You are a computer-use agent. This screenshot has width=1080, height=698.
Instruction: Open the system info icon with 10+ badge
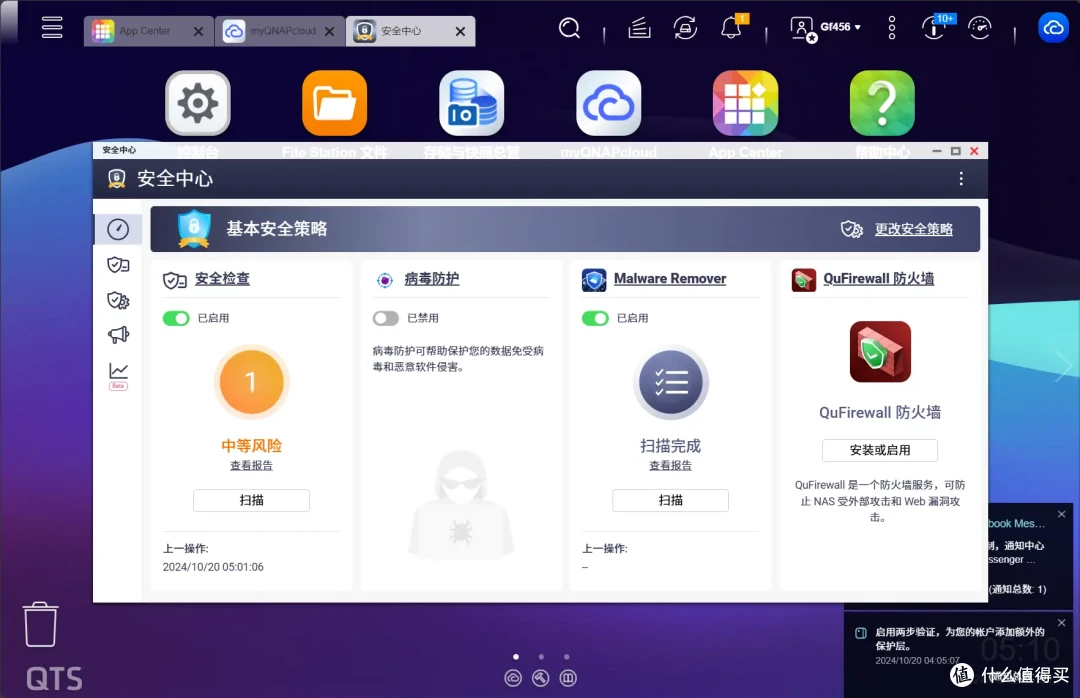point(935,28)
